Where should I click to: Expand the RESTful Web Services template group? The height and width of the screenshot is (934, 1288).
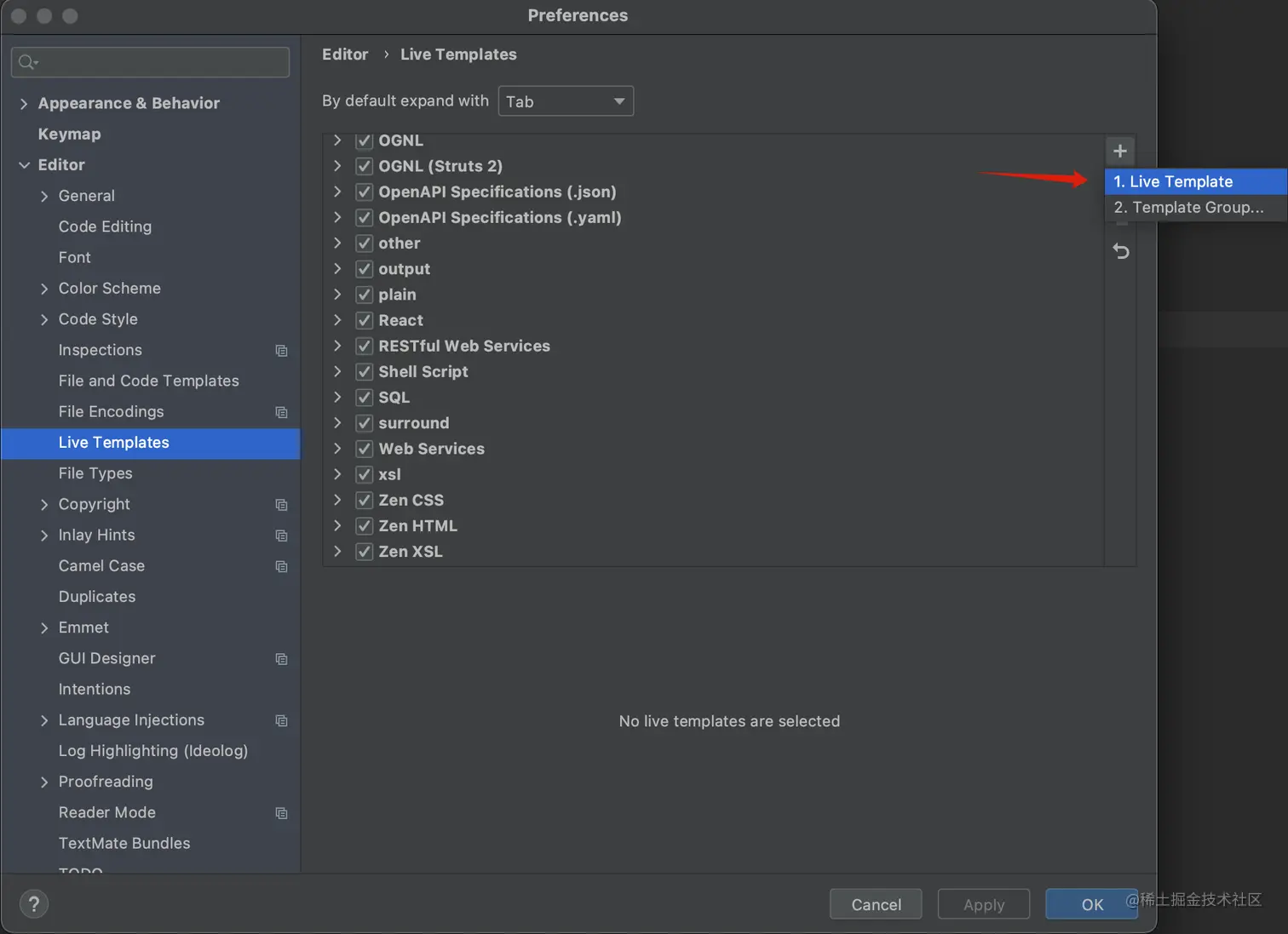(x=337, y=346)
